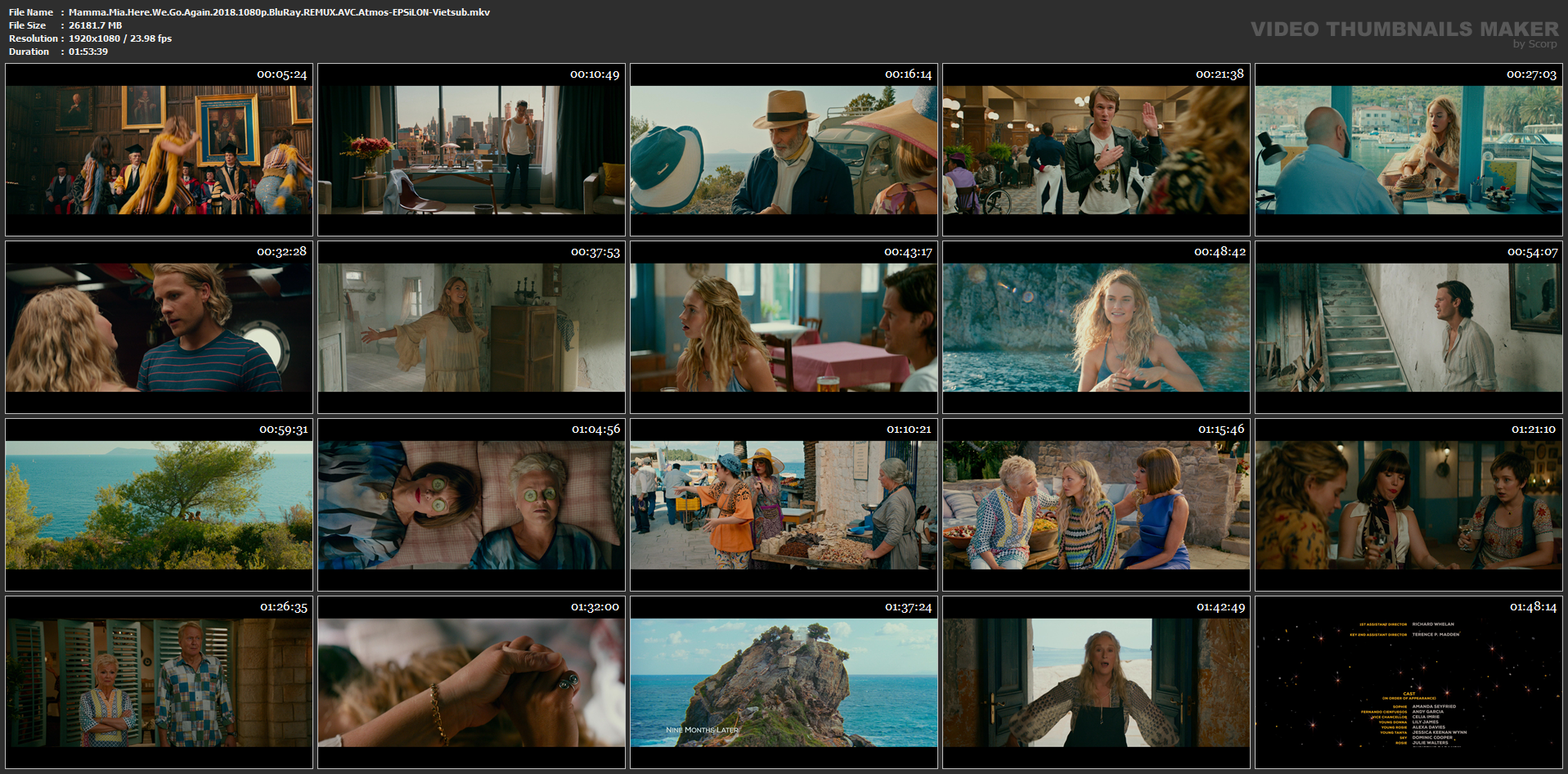Click the market scene thumbnail at 01:10:21
Screen dimensions: 1568x774
784,505
